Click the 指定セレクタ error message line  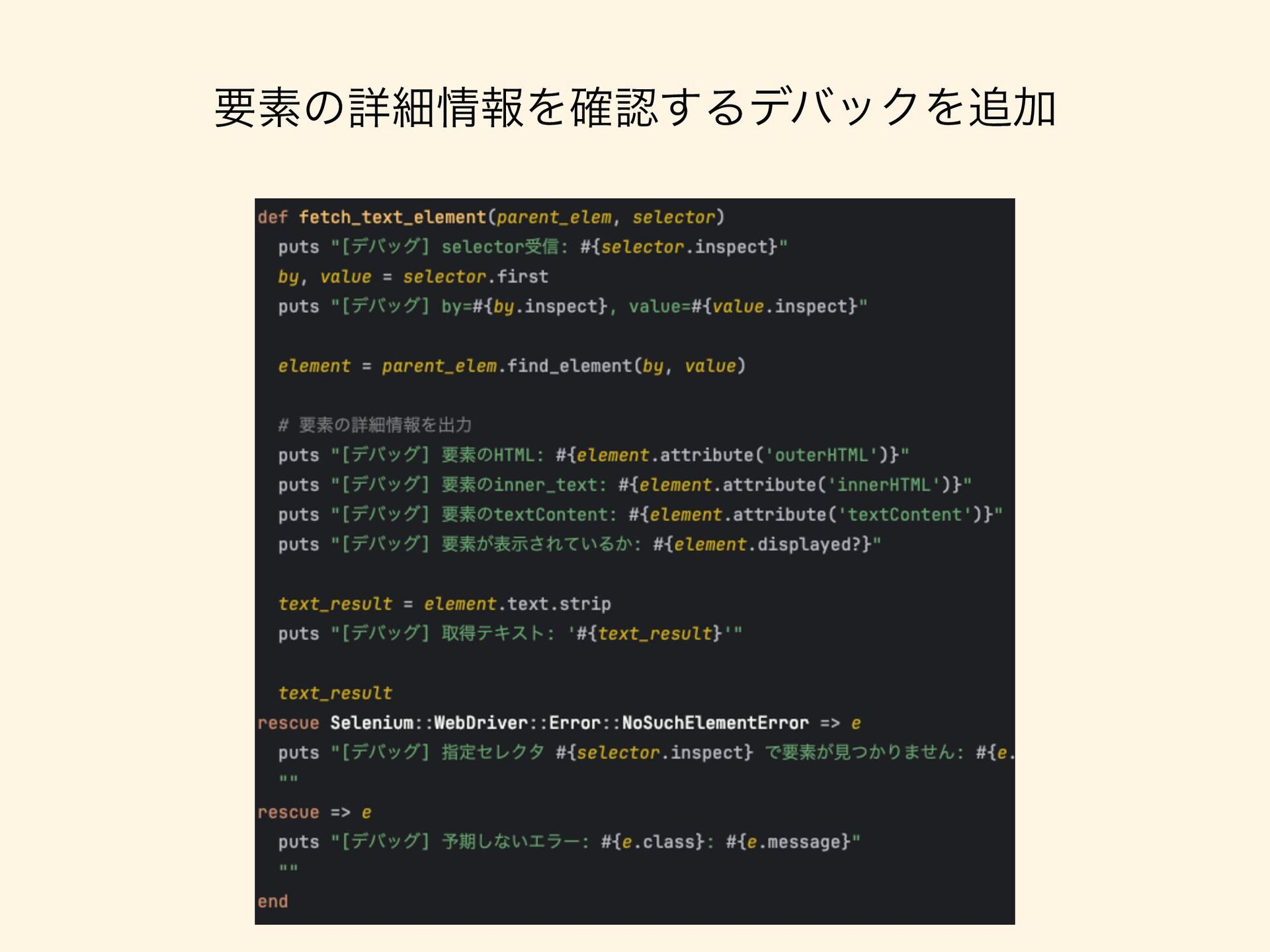(x=646, y=753)
